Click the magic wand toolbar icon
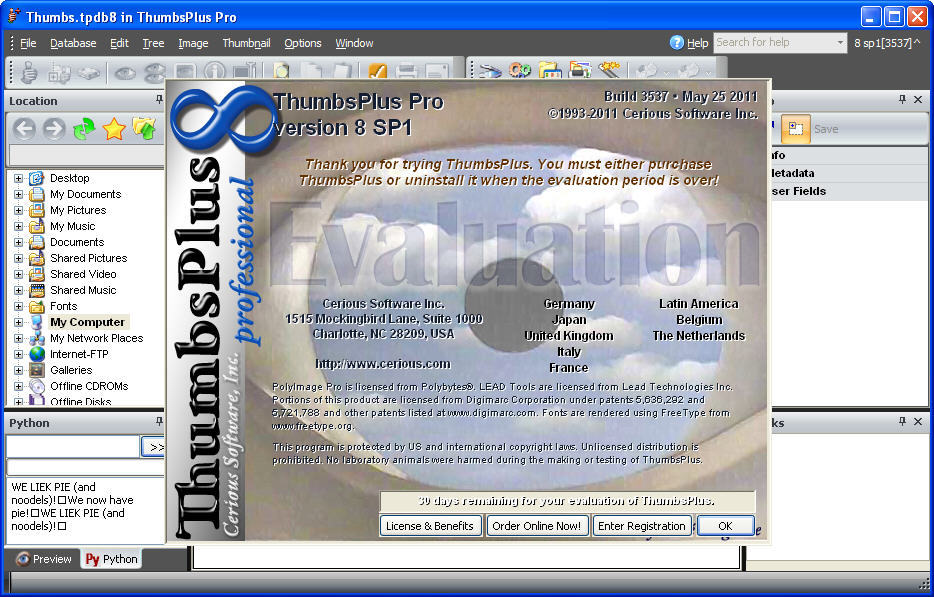This screenshot has height=597, width=934. click(x=609, y=70)
